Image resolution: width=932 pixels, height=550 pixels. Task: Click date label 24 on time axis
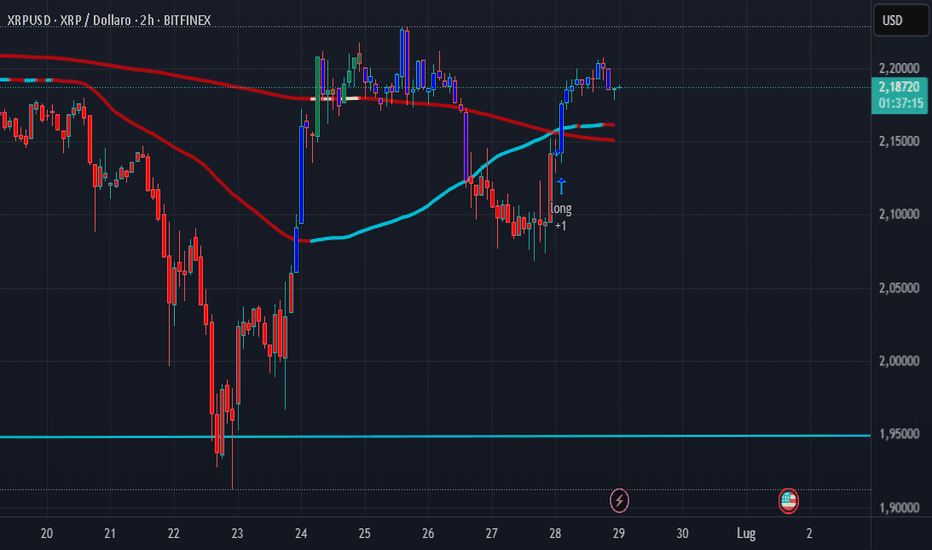pyautogui.click(x=301, y=533)
